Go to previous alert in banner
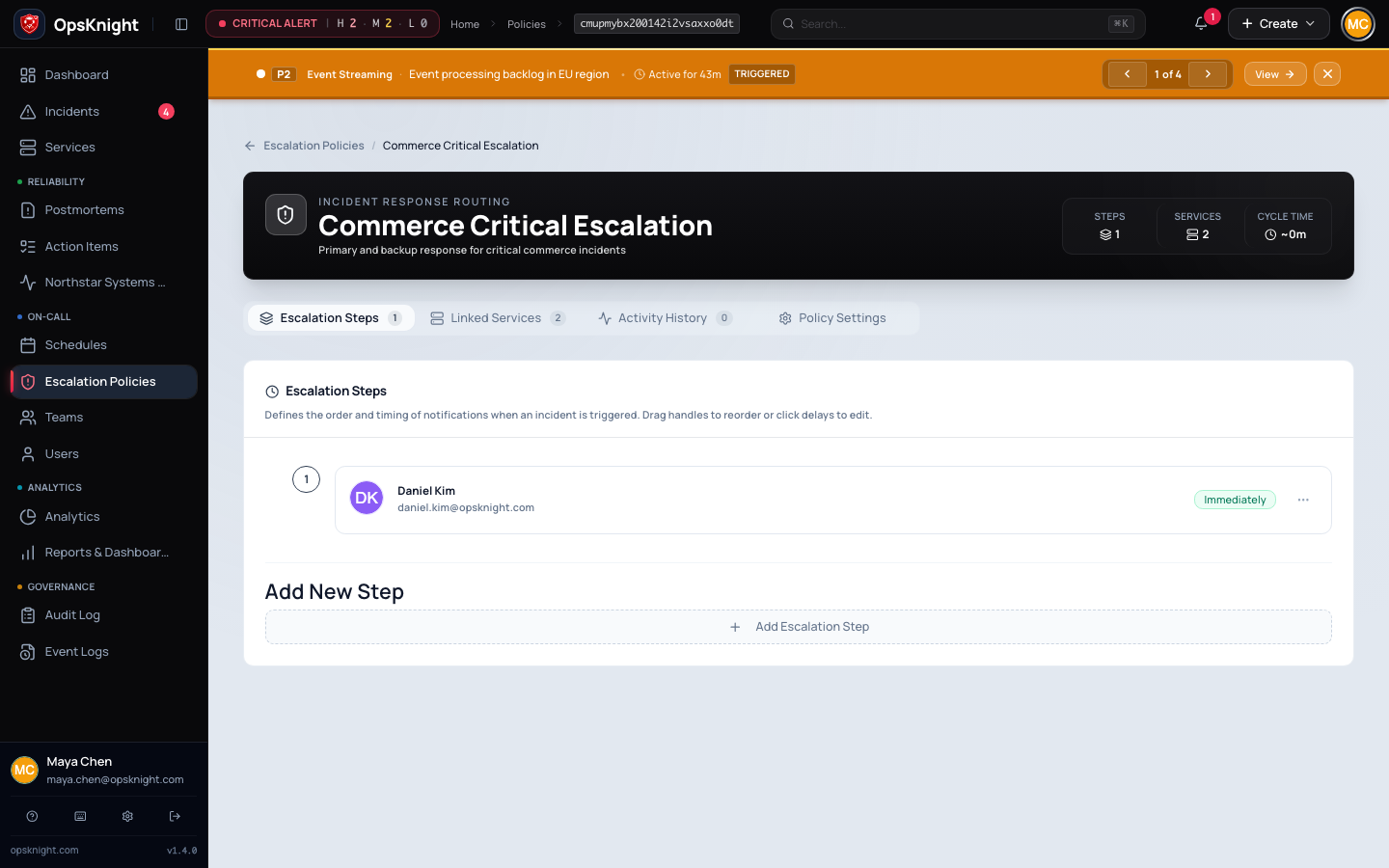 pos(1127,74)
